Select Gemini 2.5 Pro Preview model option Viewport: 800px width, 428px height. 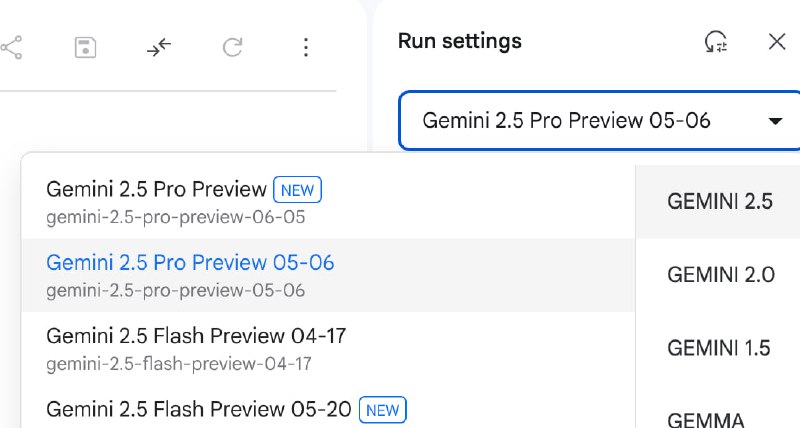point(328,202)
